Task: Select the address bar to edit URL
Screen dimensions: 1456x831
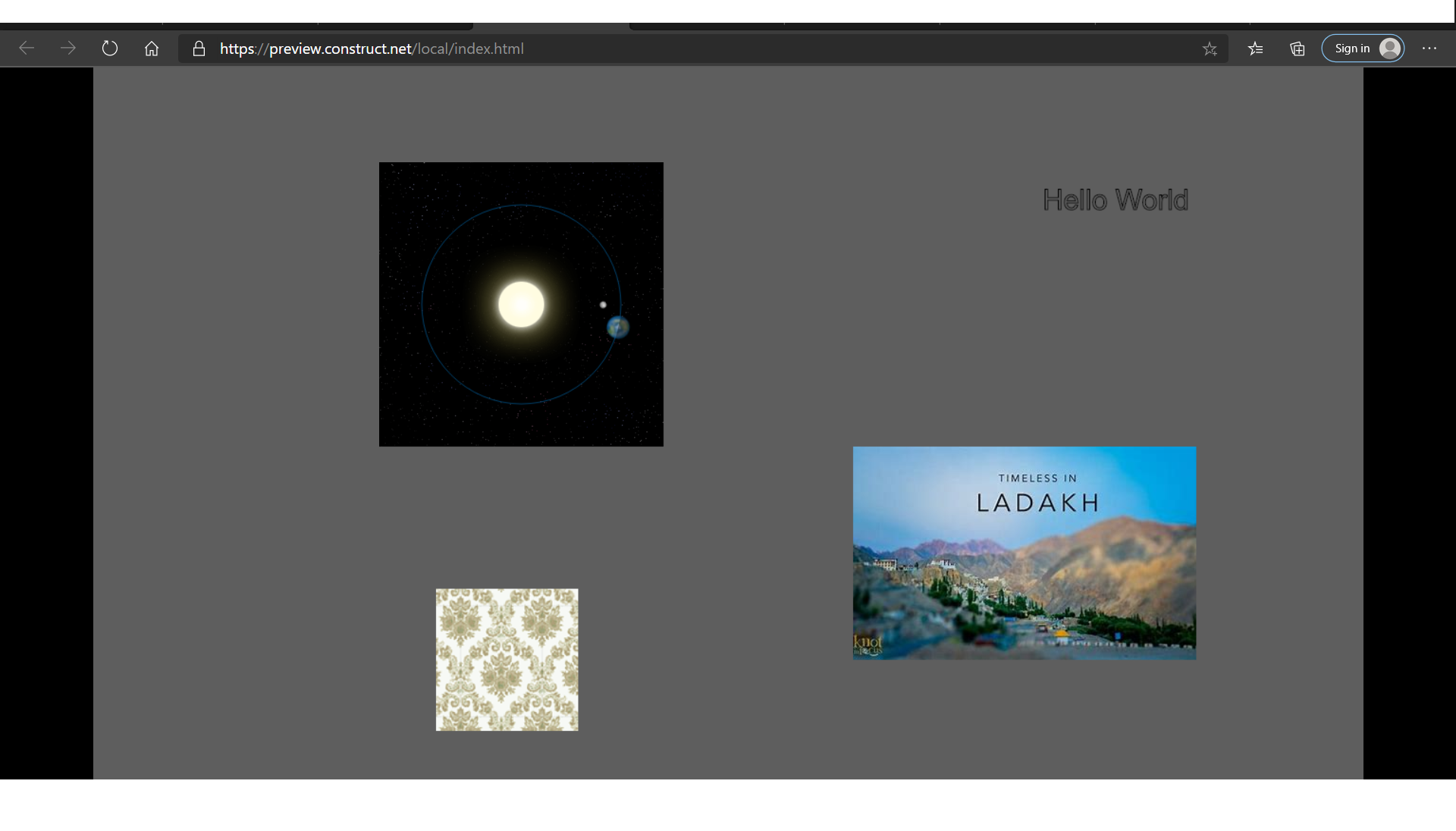Action: (x=682, y=49)
